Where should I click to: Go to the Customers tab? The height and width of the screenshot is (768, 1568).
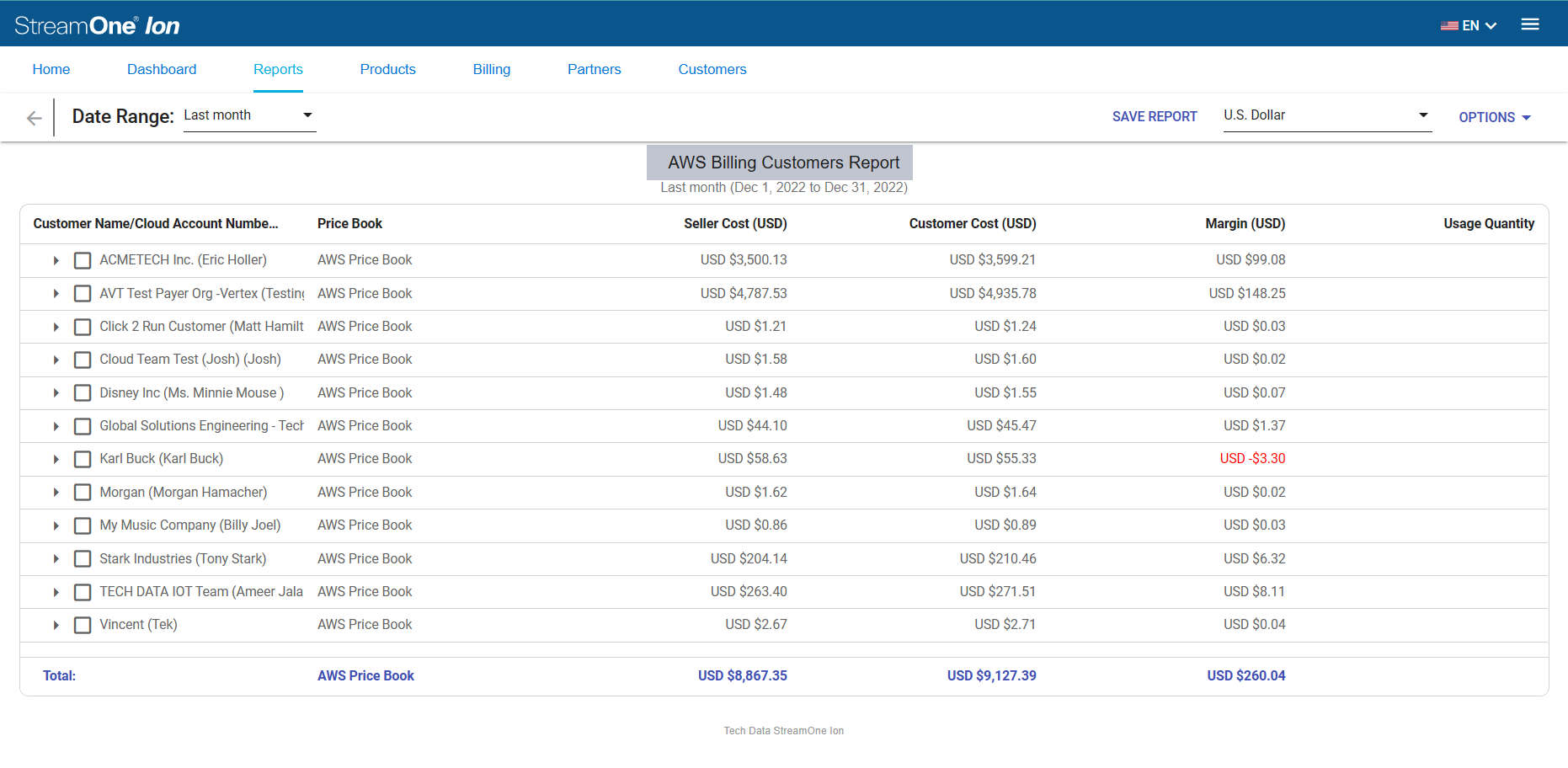coord(712,69)
